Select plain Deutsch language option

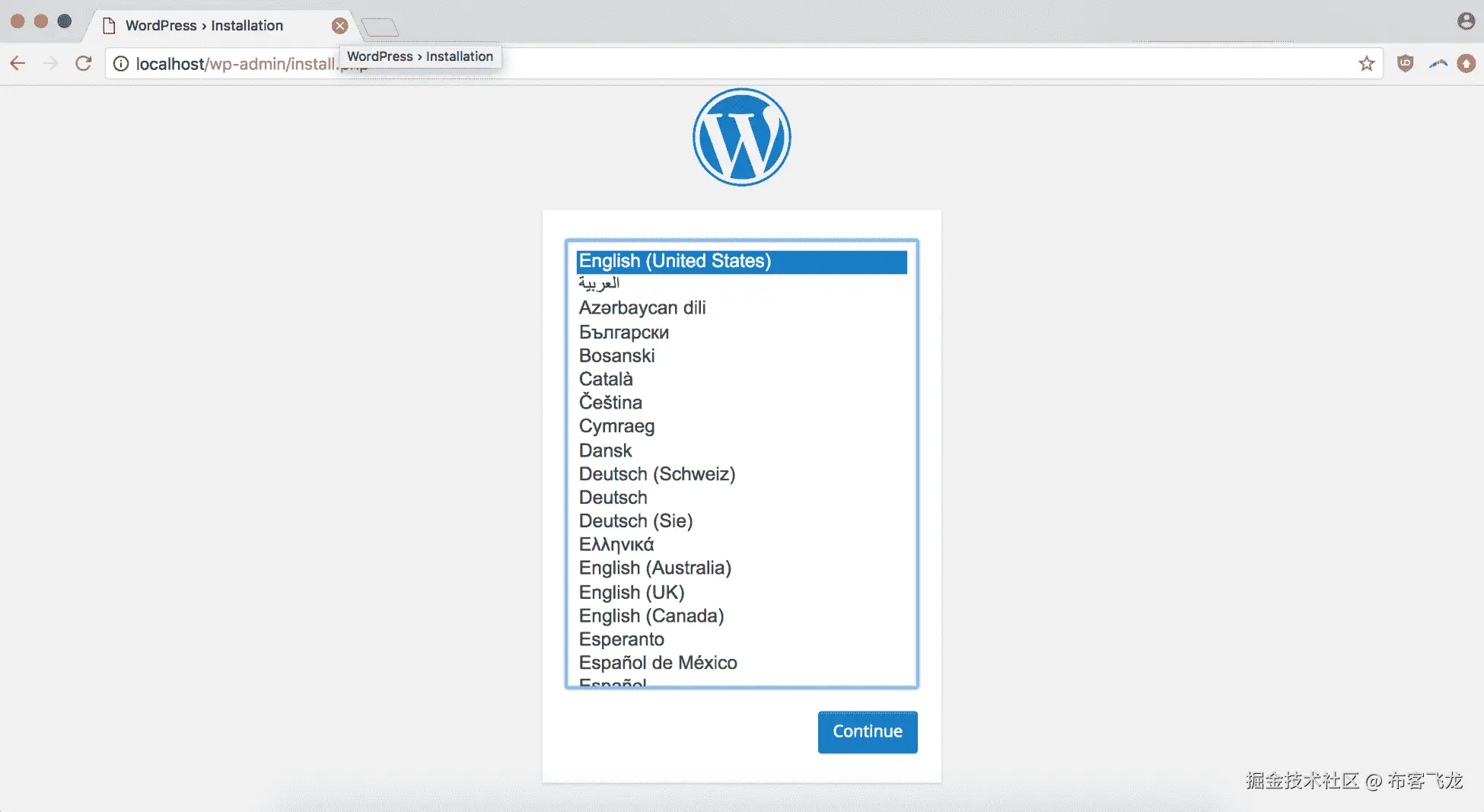tap(742, 498)
